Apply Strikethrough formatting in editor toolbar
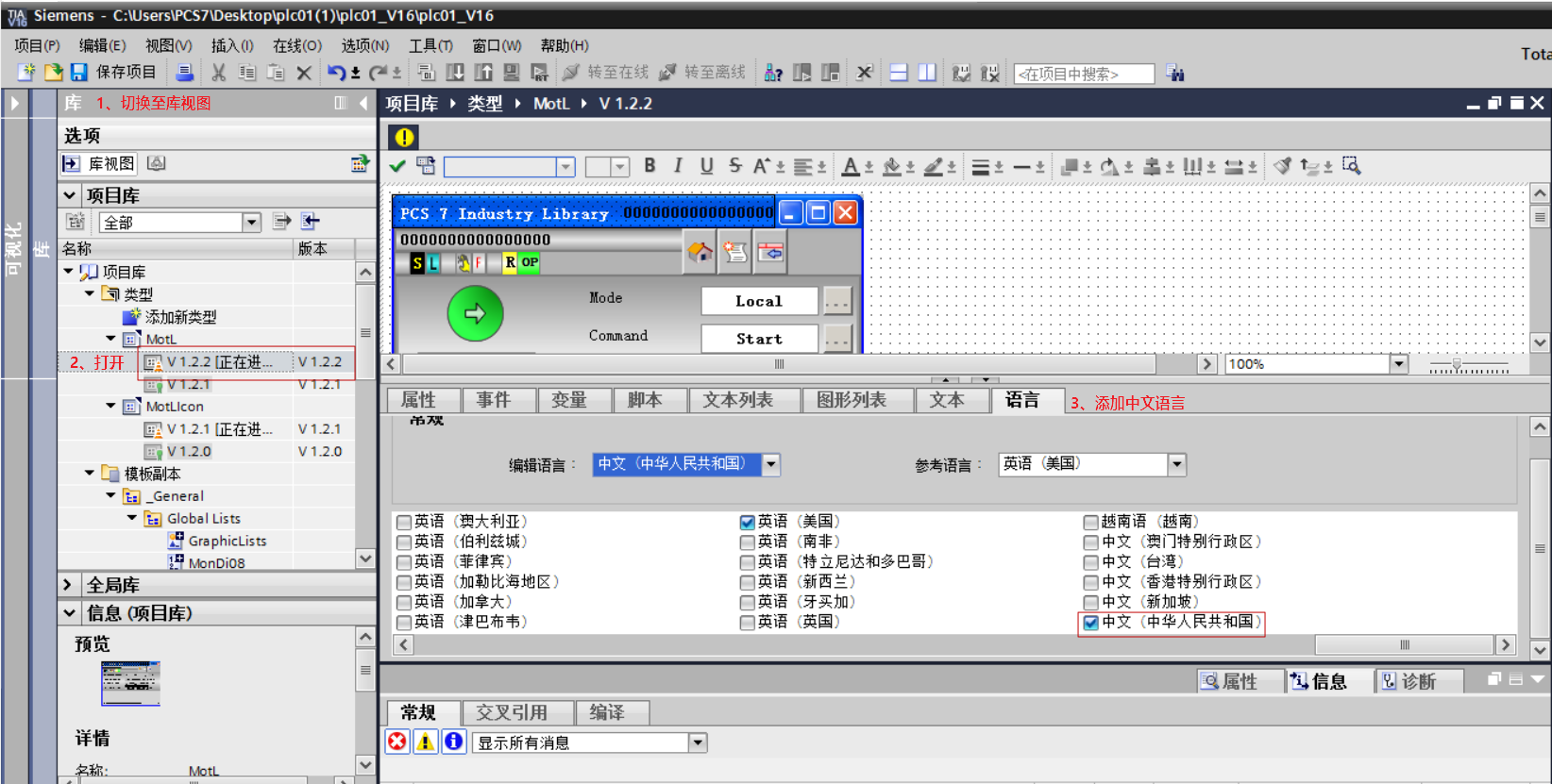The height and width of the screenshot is (784, 1552). (x=734, y=166)
